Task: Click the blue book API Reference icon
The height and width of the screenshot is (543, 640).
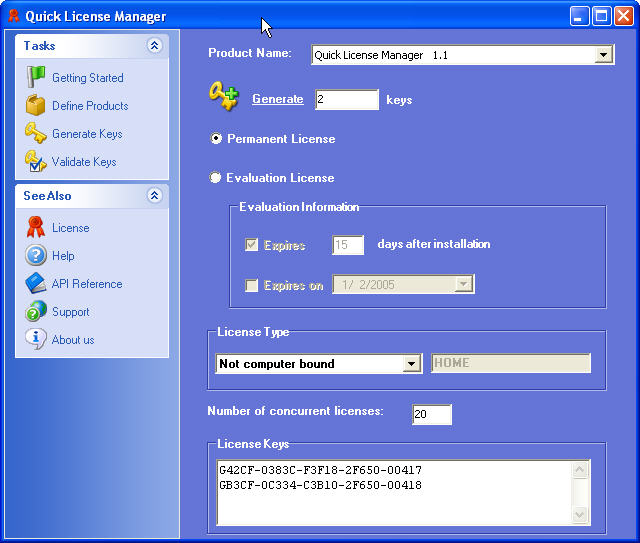Action: (36, 283)
